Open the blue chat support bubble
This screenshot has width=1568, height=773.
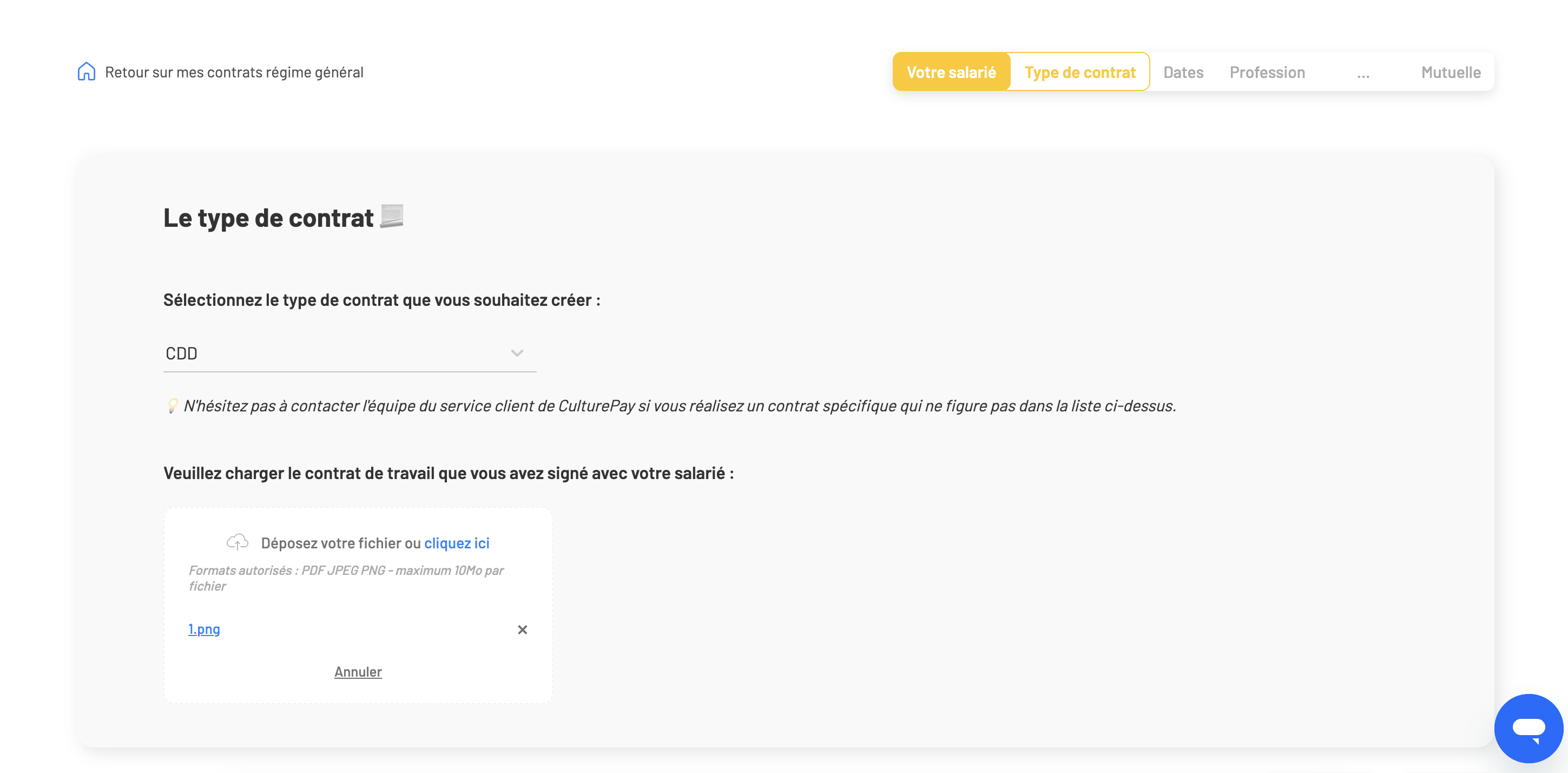tap(1528, 728)
